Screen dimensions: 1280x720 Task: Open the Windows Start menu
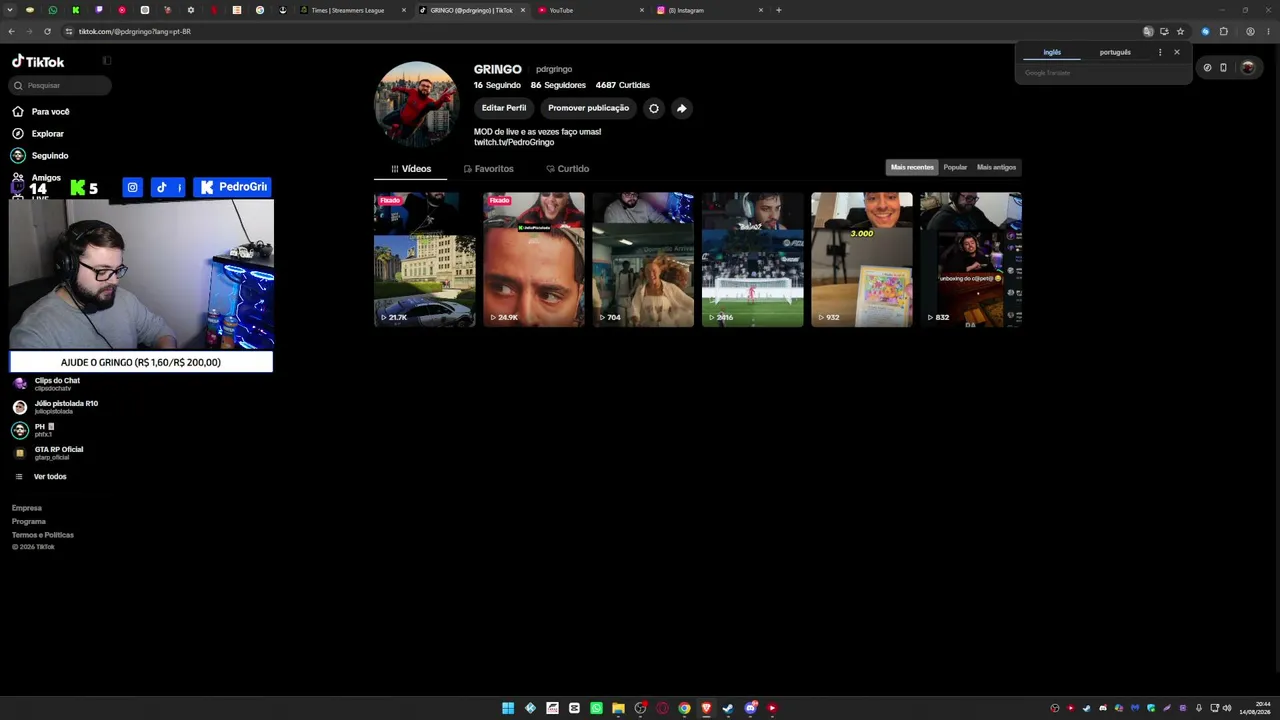pyautogui.click(x=508, y=708)
